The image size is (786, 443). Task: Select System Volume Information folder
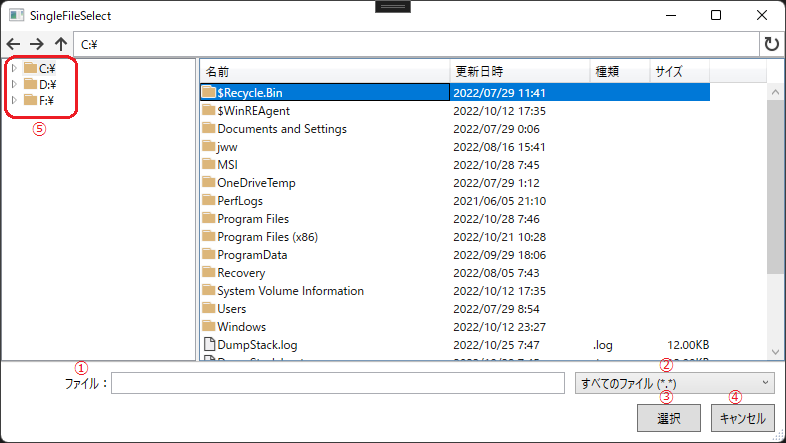click(x=290, y=291)
